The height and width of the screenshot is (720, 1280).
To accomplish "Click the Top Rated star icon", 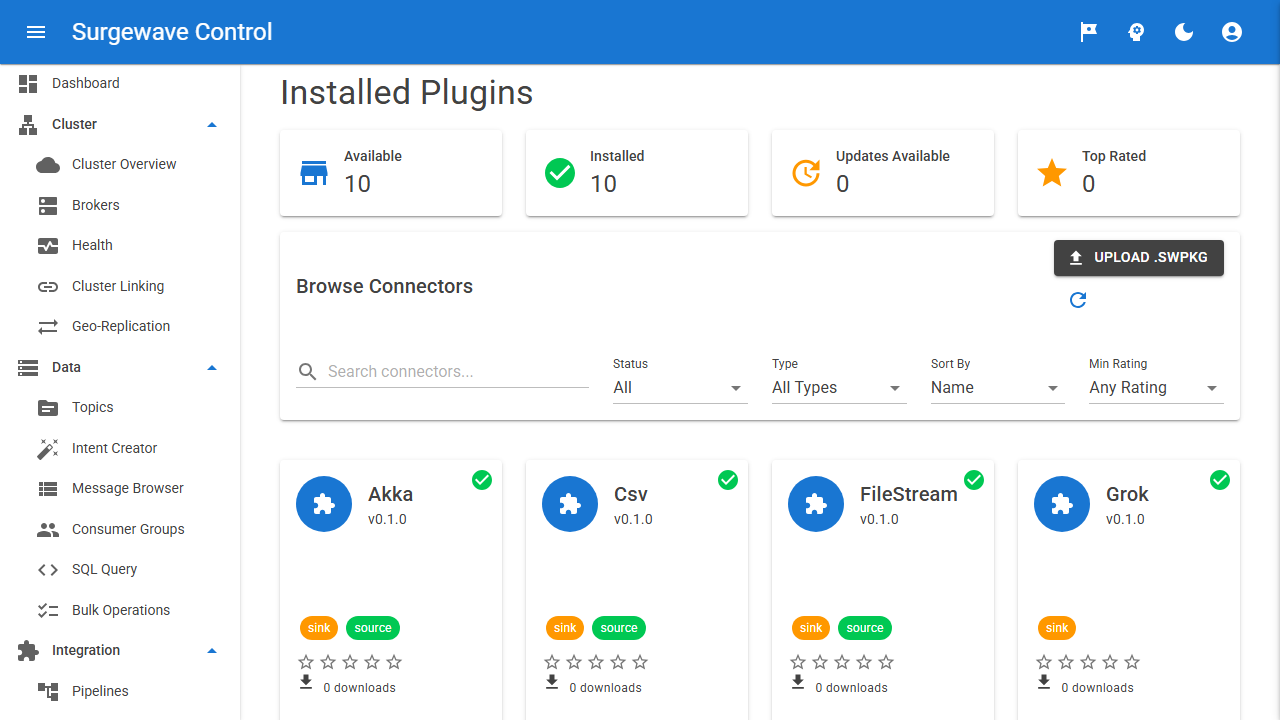I will pyautogui.click(x=1052, y=173).
